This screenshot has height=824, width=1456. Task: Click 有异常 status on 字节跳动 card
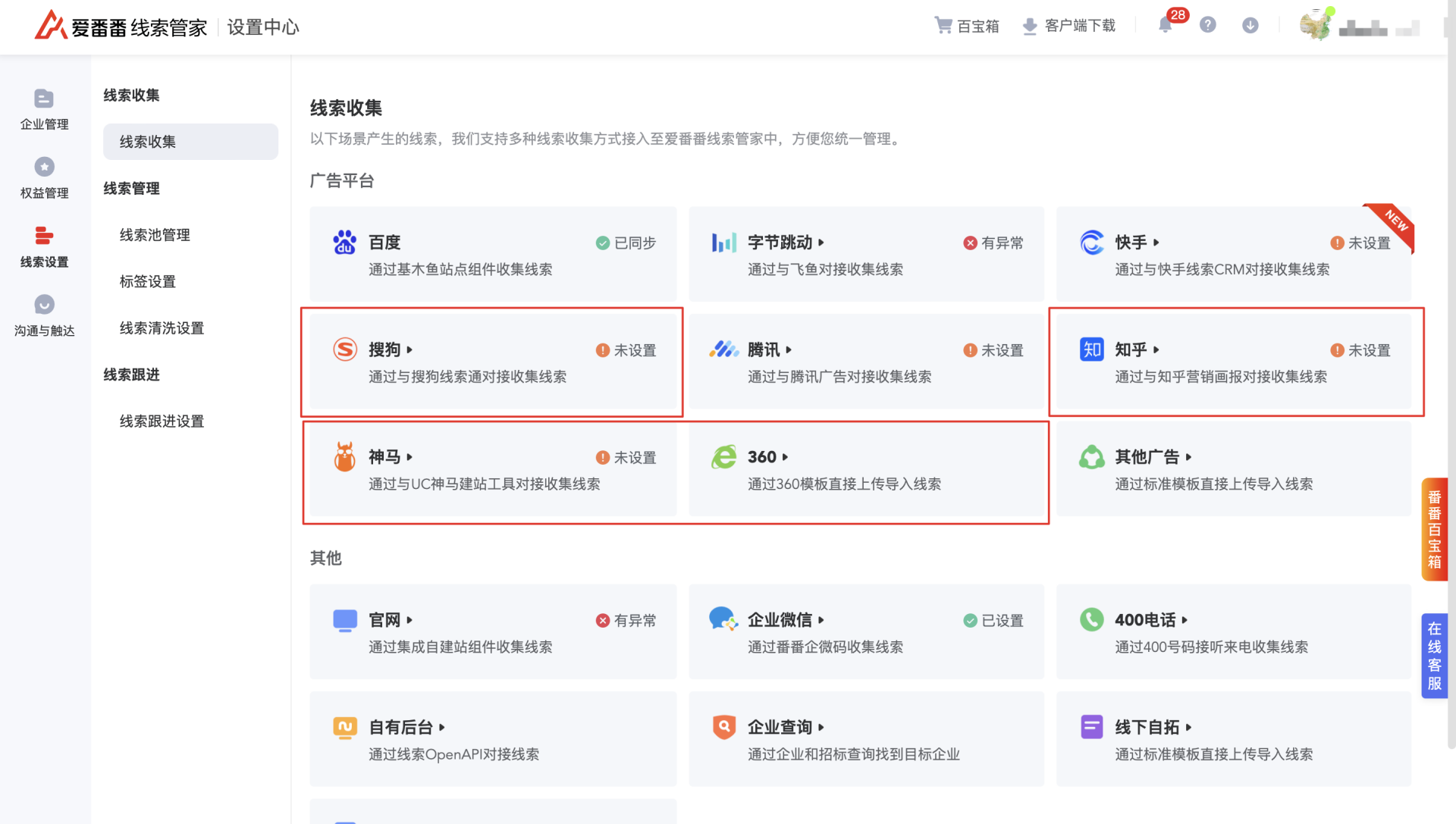coord(993,243)
